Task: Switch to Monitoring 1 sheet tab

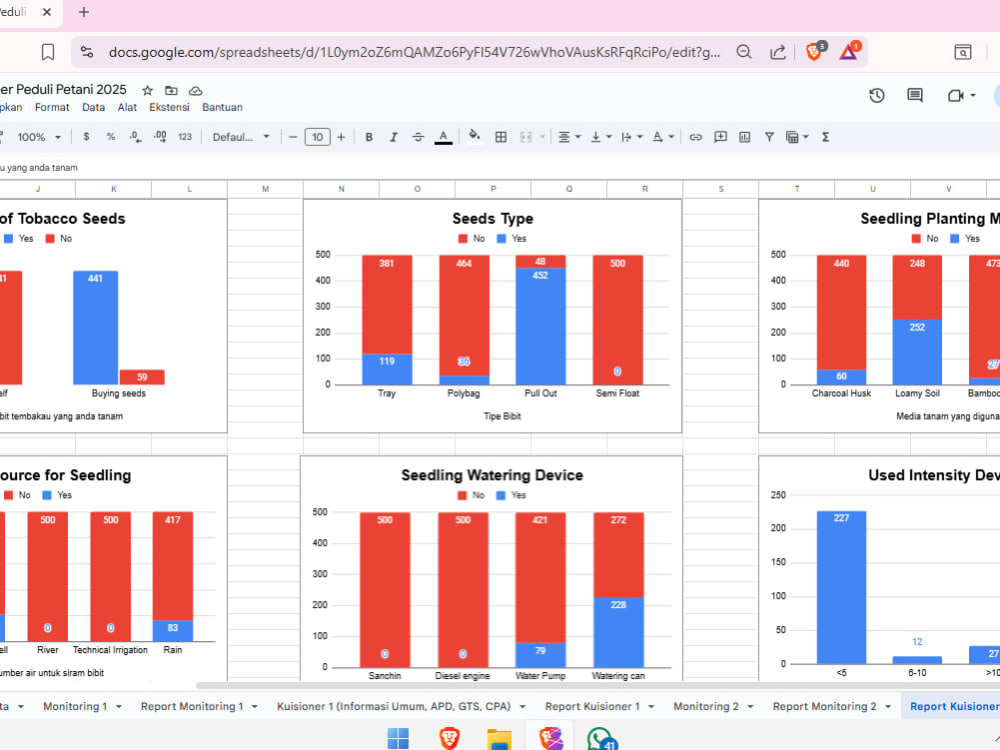Action: click(x=75, y=706)
